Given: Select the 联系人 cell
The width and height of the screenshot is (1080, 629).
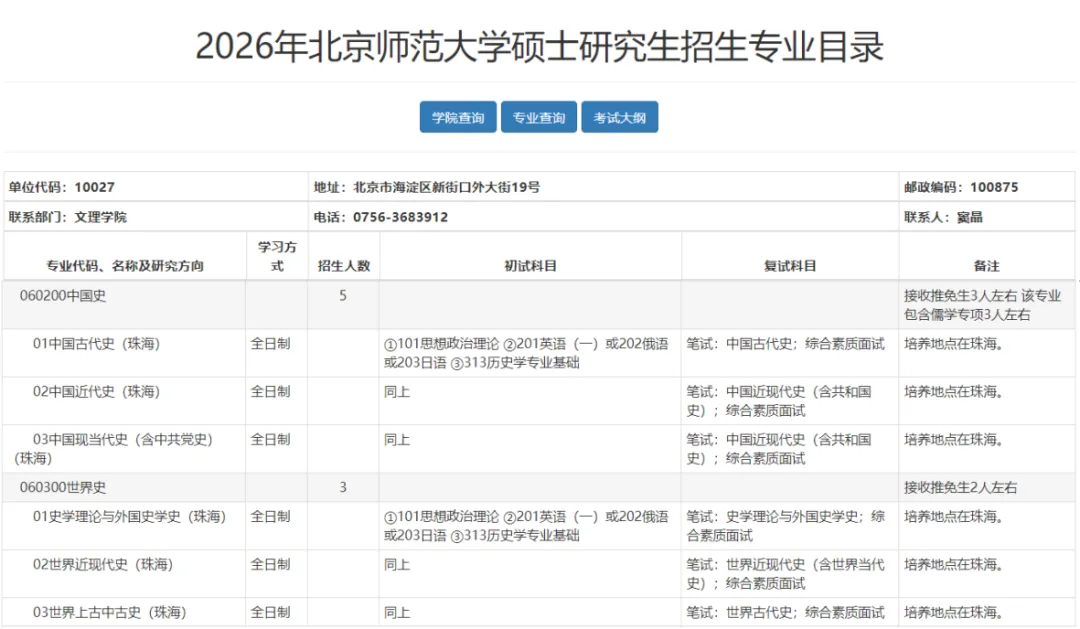Looking at the screenshot, I should 986,216.
